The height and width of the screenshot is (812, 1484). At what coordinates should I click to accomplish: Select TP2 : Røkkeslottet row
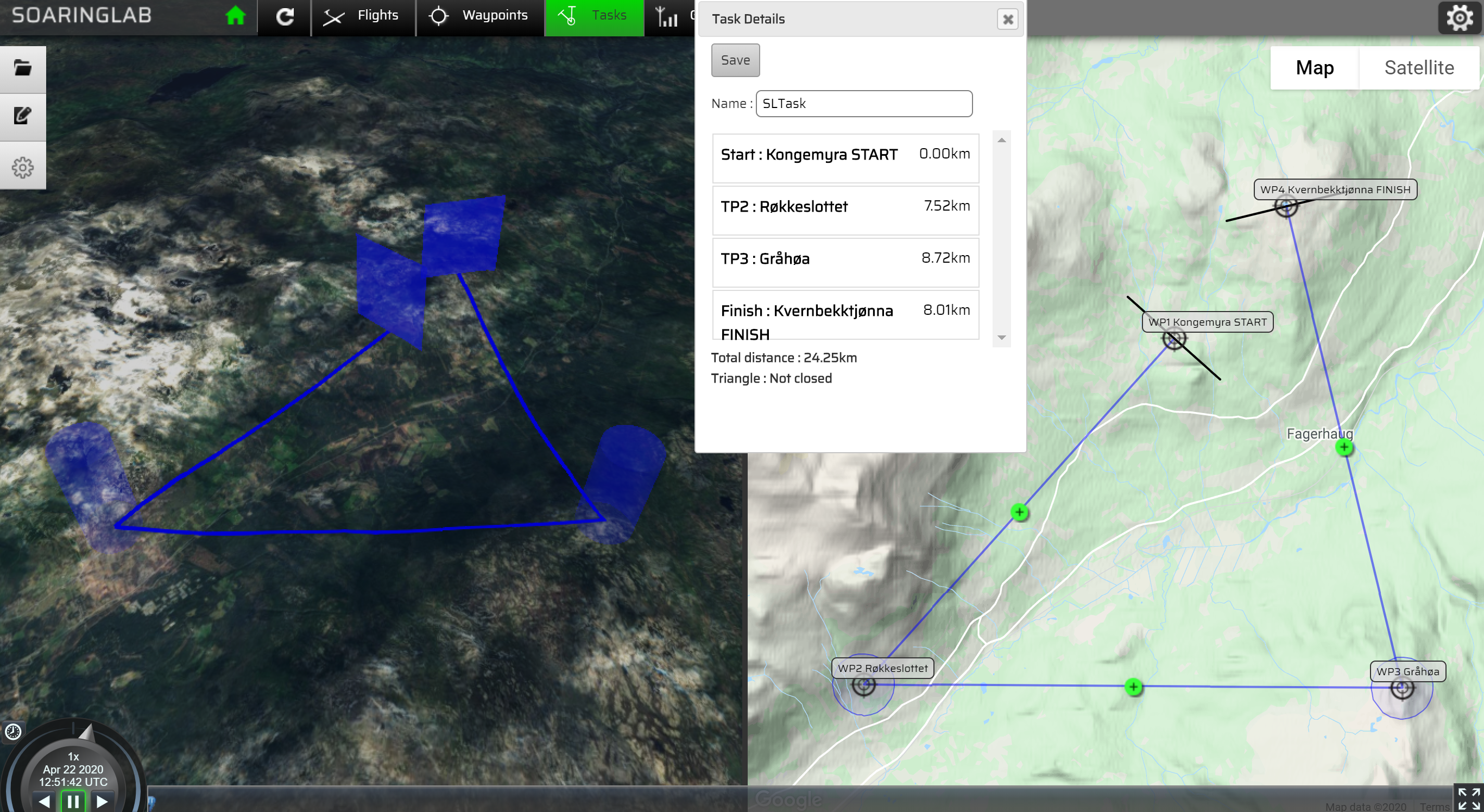845,210
